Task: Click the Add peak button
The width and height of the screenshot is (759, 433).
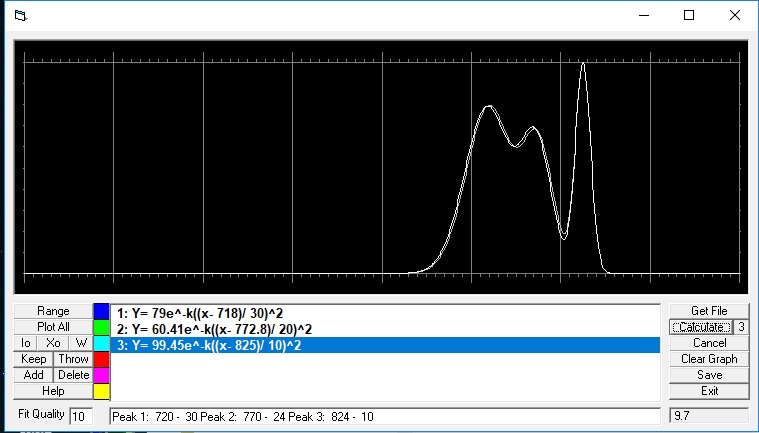Action: (33, 375)
